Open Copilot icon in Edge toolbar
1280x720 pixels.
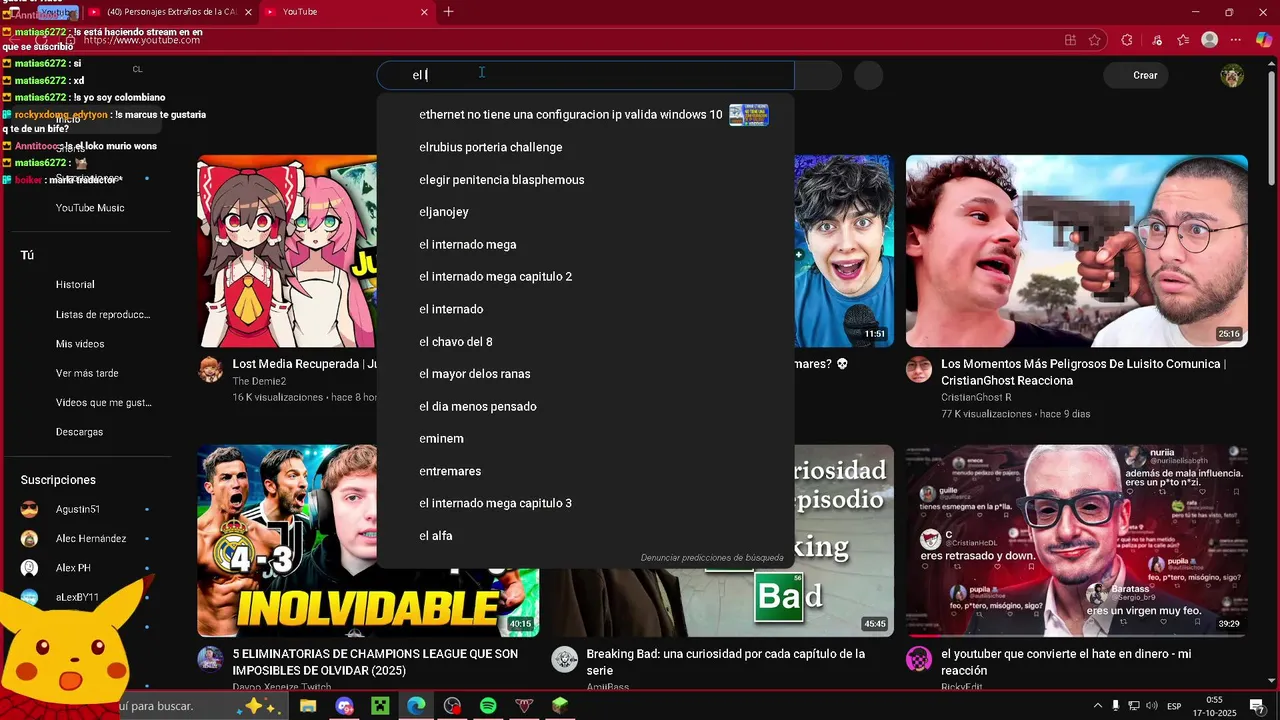[1264, 40]
